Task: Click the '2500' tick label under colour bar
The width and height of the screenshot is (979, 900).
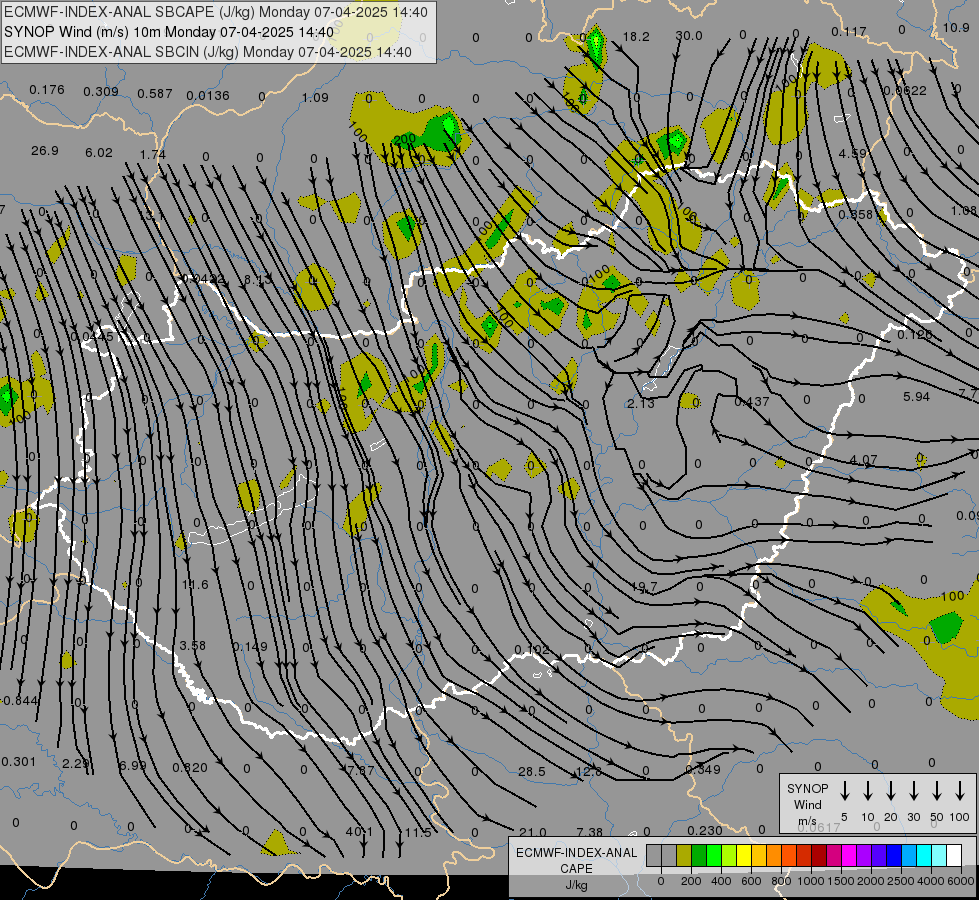Action: (901, 881)
